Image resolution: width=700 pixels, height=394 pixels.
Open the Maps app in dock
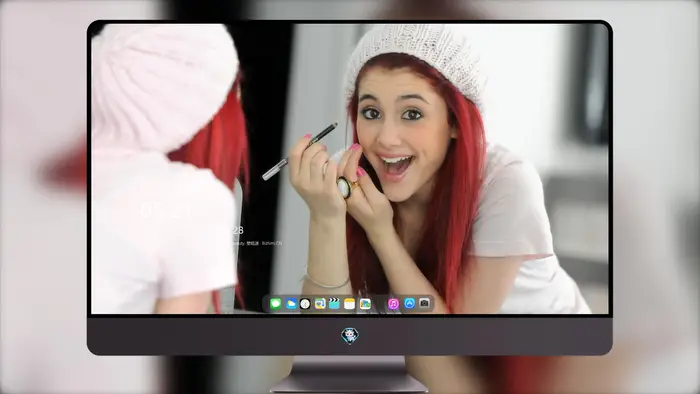[320, 304]
